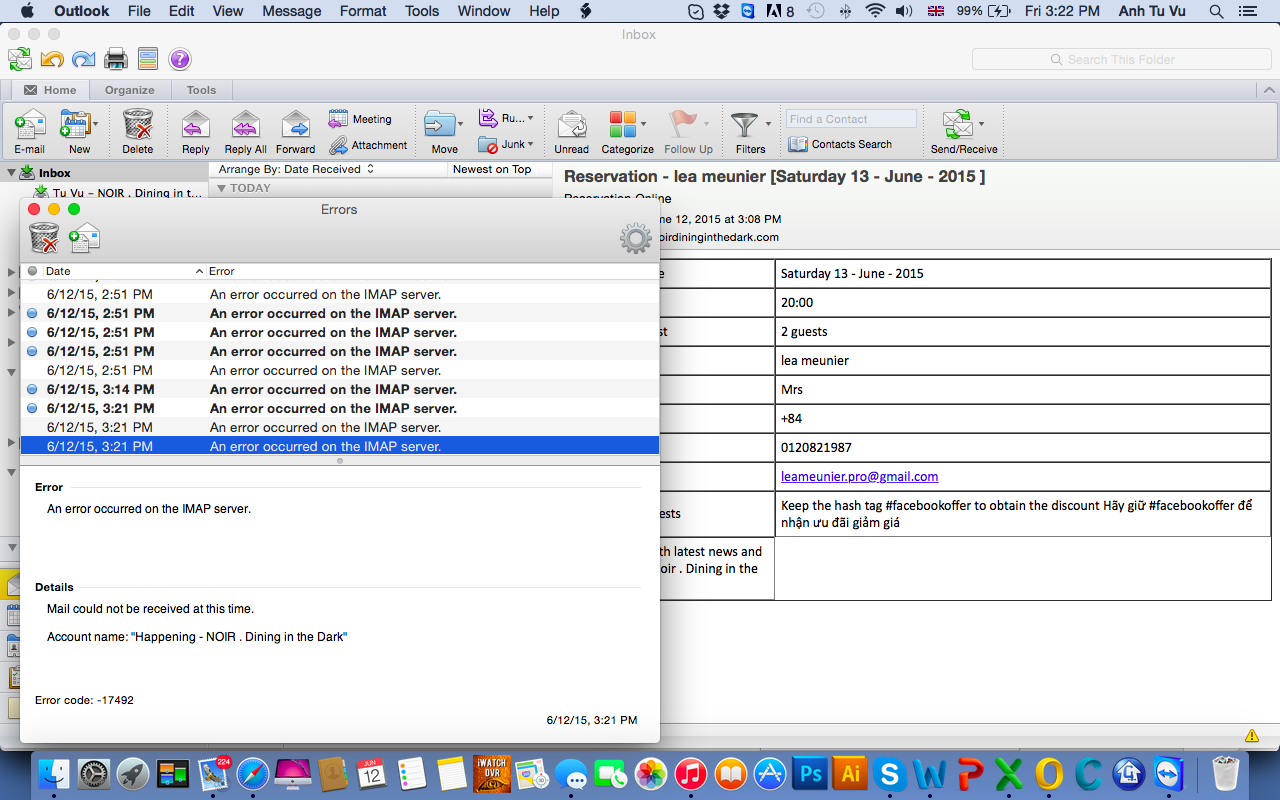Viewport: 1280px width, 800px height.
Task: Select the 6/12/15, 3:14 PM error row
Action: tap(340, 389)
